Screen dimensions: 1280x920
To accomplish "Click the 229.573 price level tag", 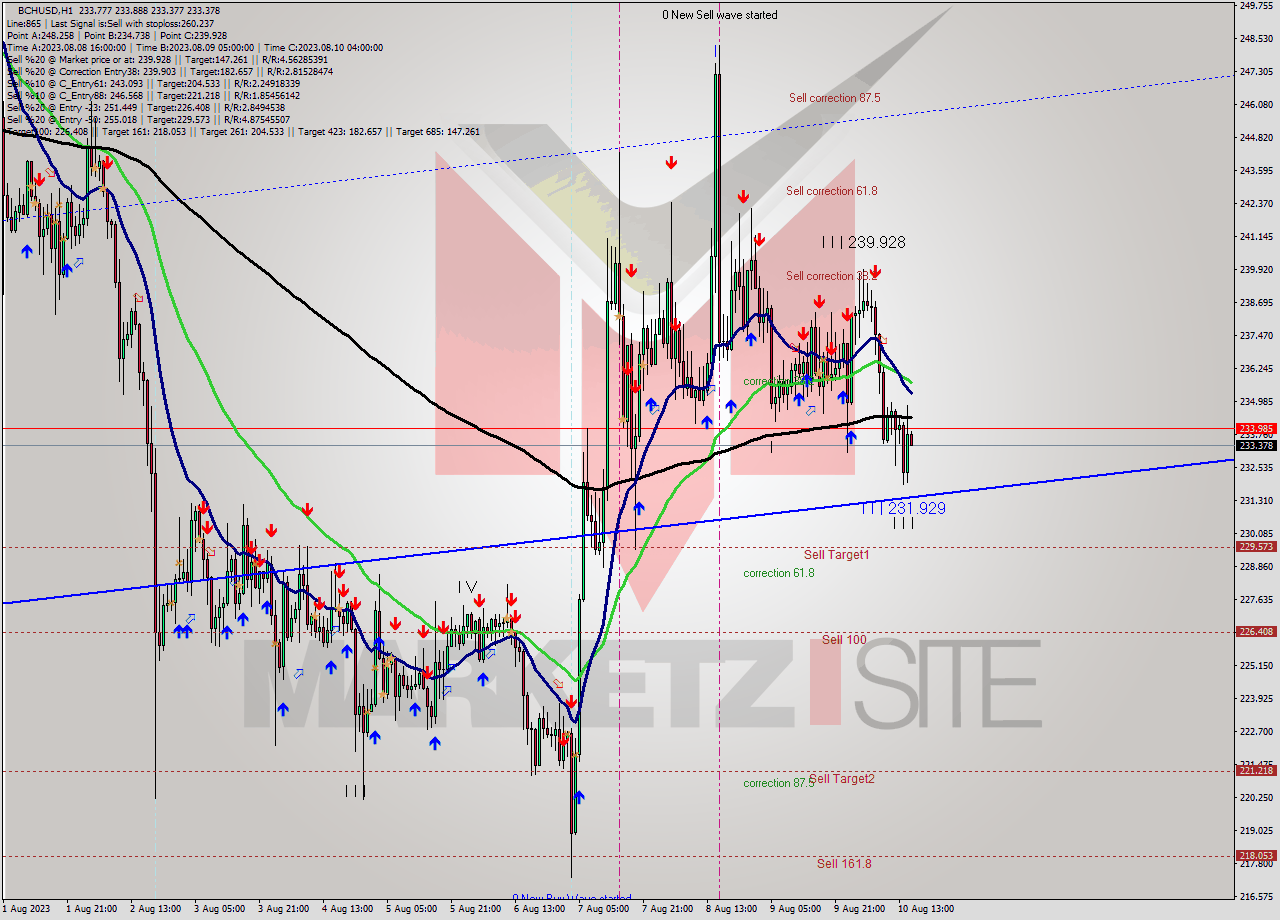I will 1256,547.
